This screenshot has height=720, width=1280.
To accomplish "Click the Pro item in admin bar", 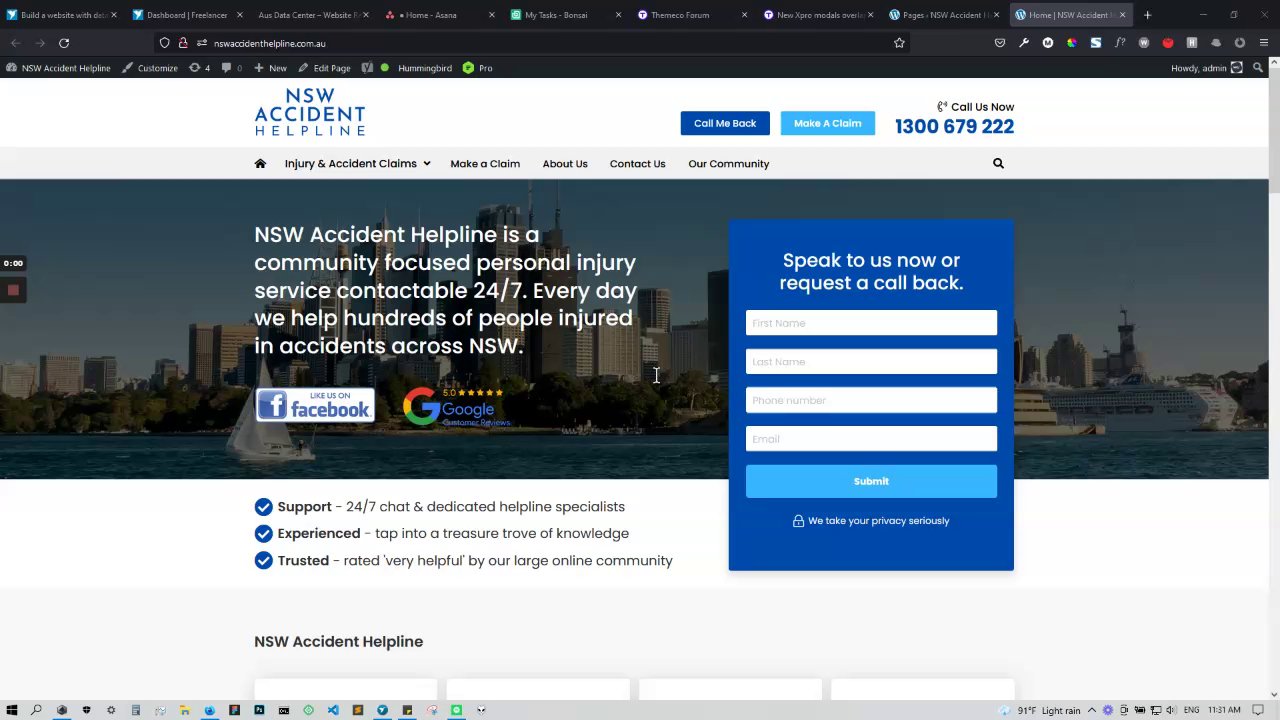I will pyautogui.click(x=477, y=68).
